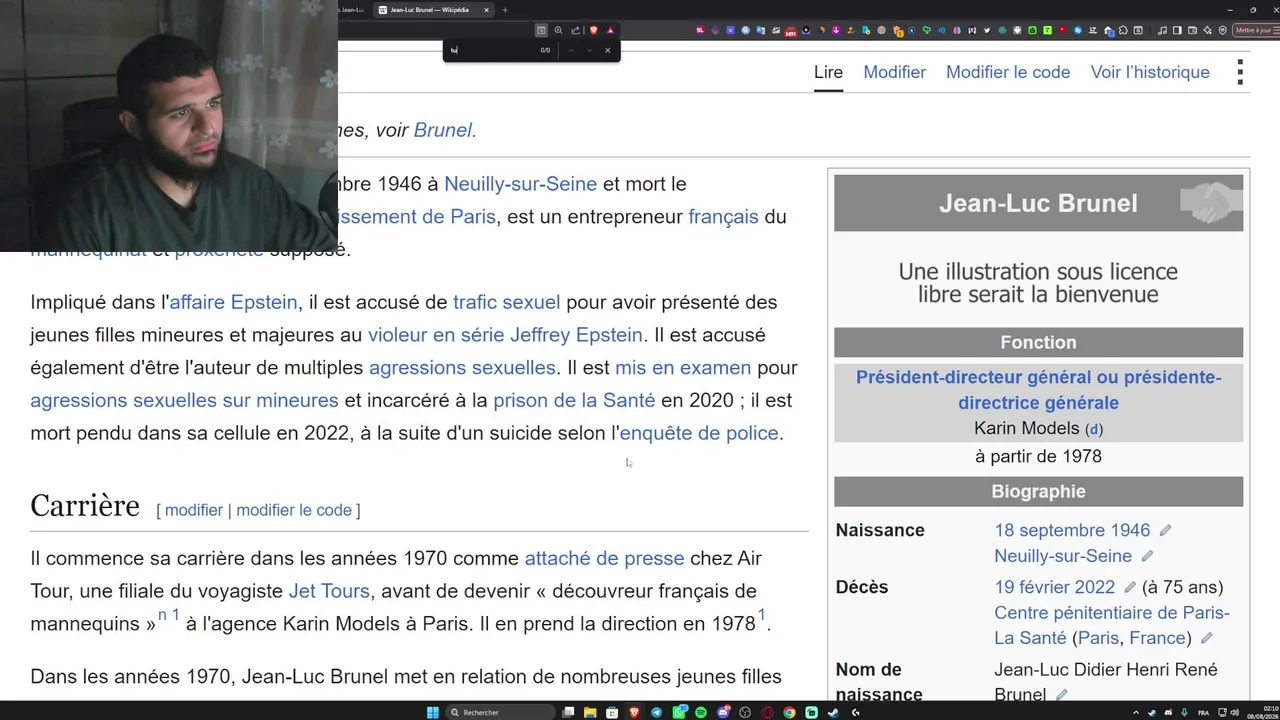Viewport: 1280px width, 720px height.
Task: Open Discord from the taskbar
Action: coord(723,712)
